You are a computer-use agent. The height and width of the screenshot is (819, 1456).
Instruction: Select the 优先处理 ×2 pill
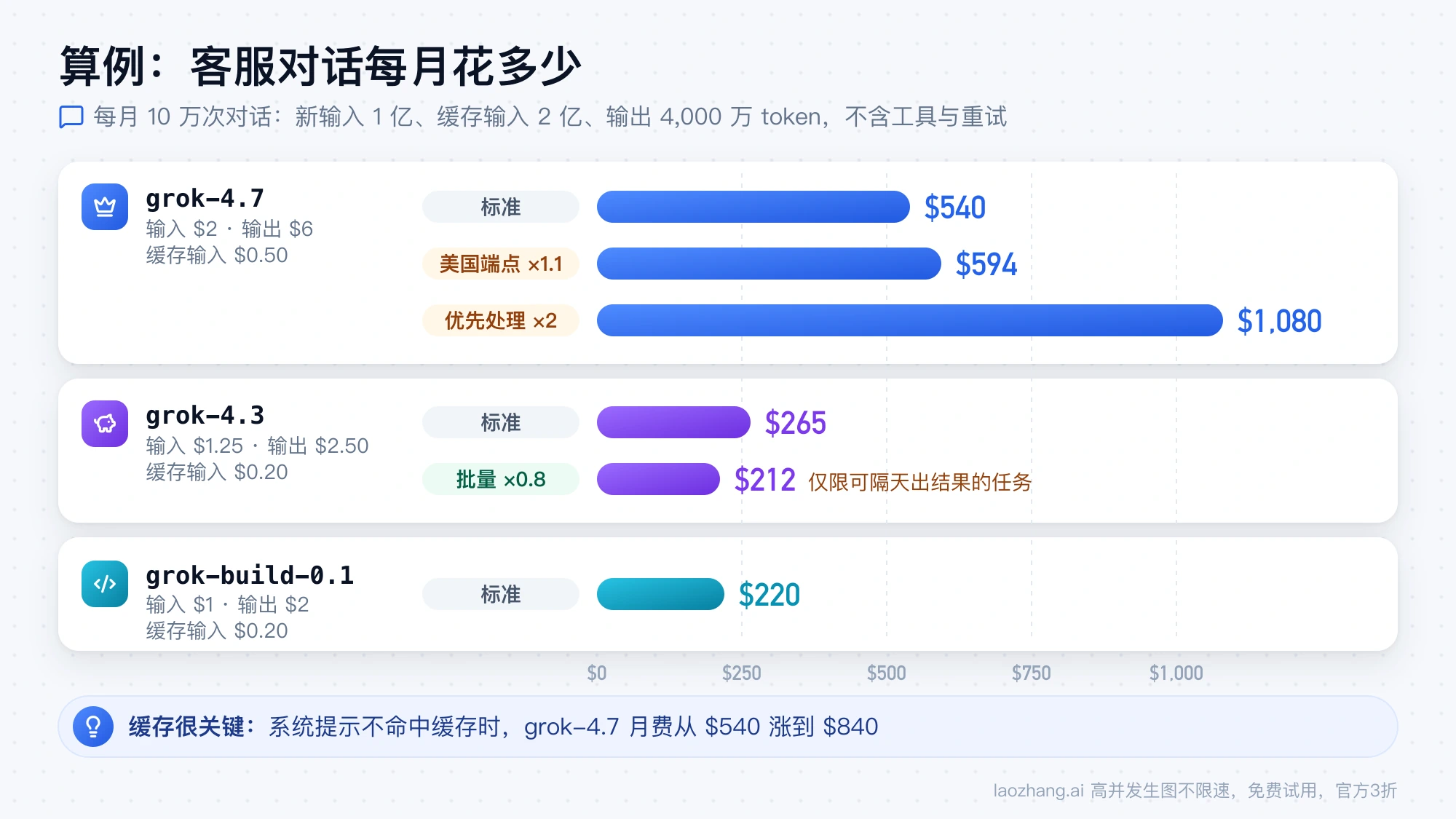click(x=501, y=320)
